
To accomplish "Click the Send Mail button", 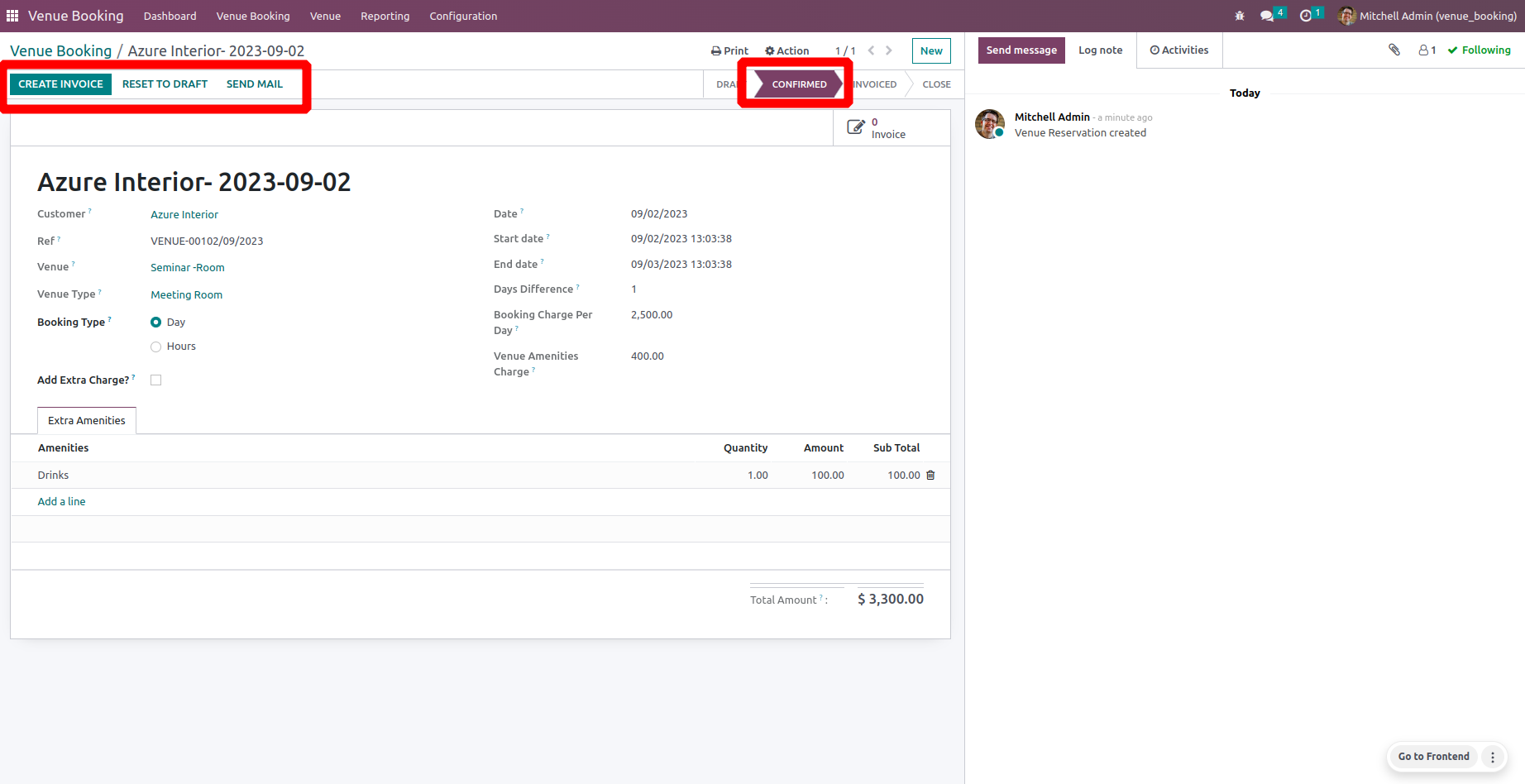I will pos(255,84).
